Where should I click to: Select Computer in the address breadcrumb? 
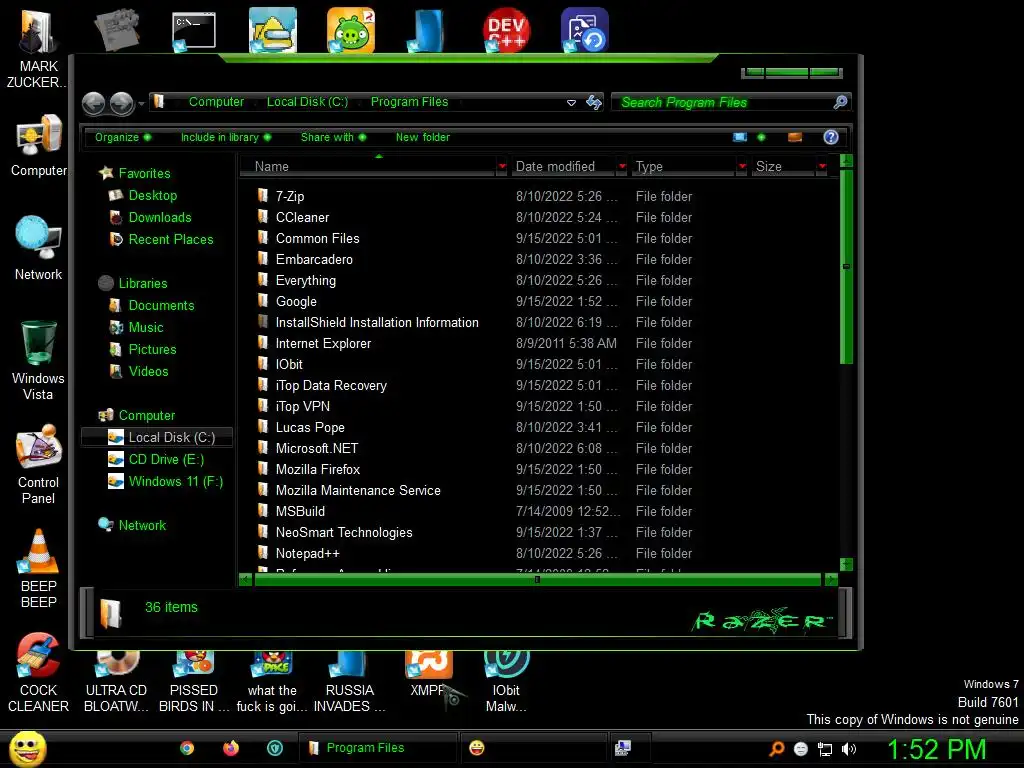[x=216, y=102]
